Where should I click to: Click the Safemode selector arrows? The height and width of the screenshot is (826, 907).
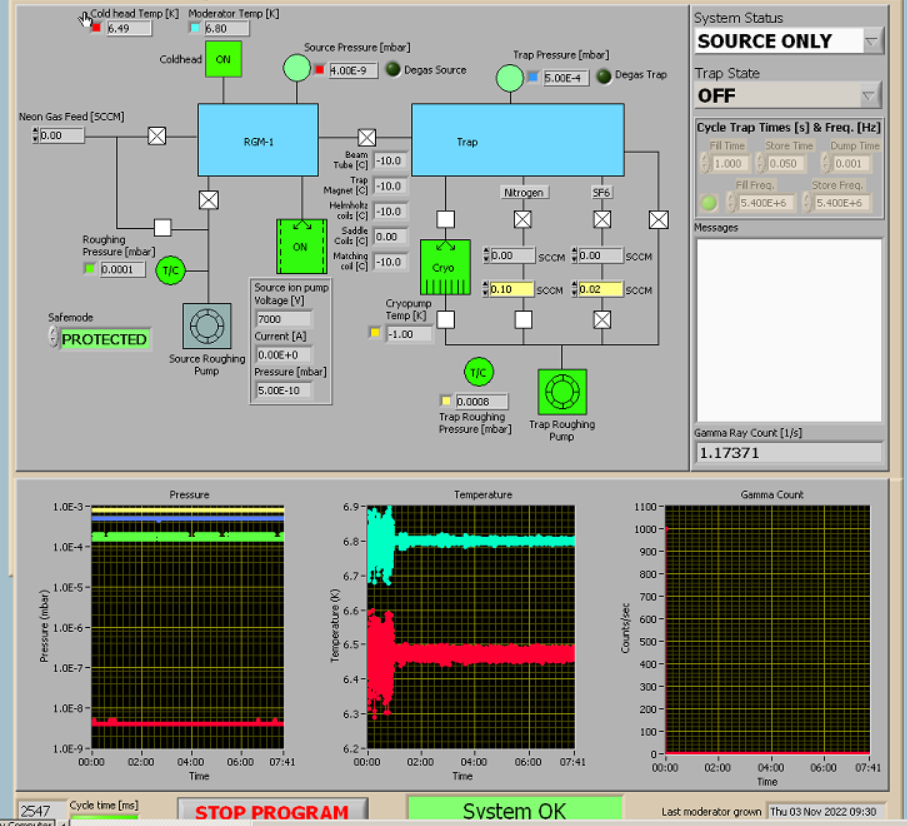pos(53,339)
